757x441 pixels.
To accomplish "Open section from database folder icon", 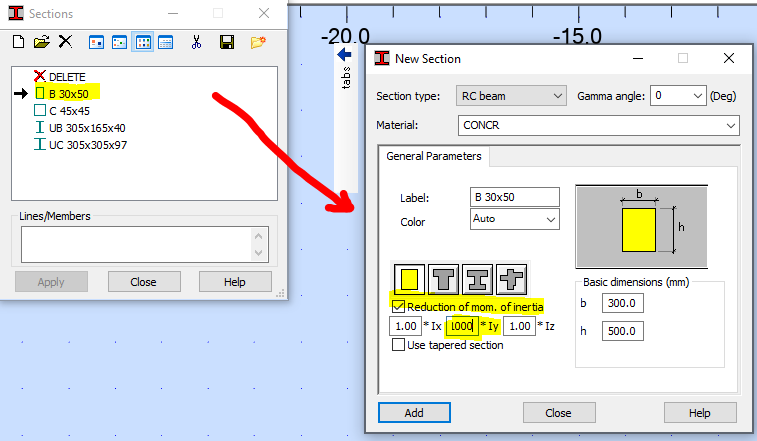I will [42, 42].
